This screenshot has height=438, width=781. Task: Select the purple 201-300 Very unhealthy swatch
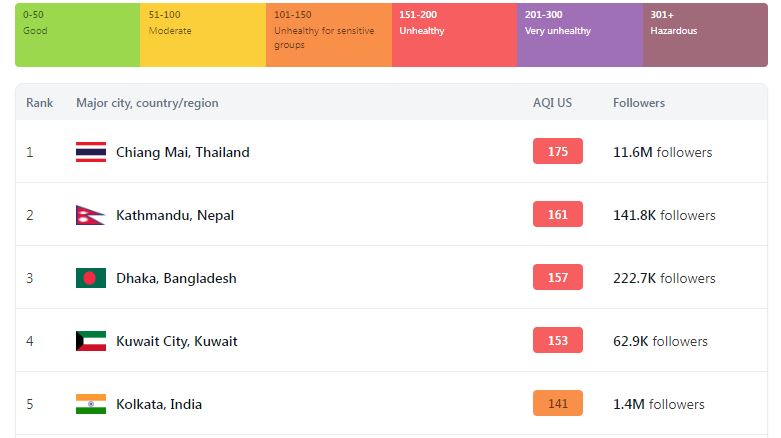pos(580,35)
